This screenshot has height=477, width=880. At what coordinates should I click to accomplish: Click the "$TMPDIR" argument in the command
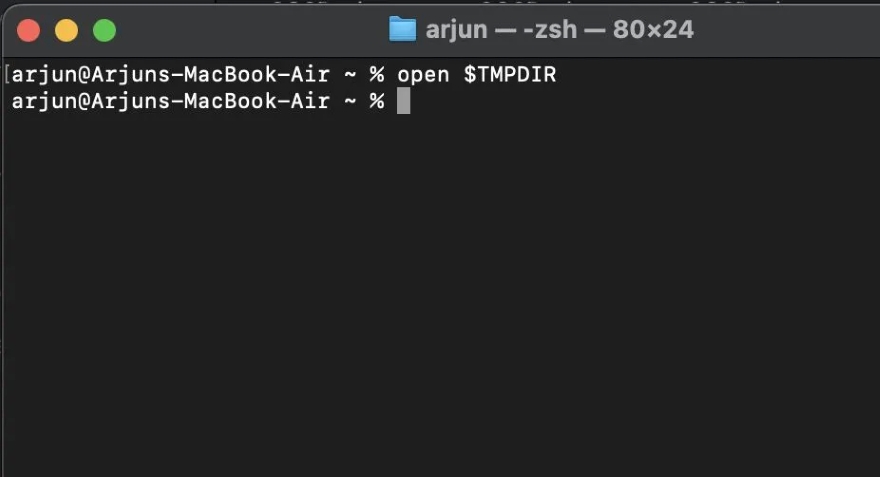tap(509, 75)
